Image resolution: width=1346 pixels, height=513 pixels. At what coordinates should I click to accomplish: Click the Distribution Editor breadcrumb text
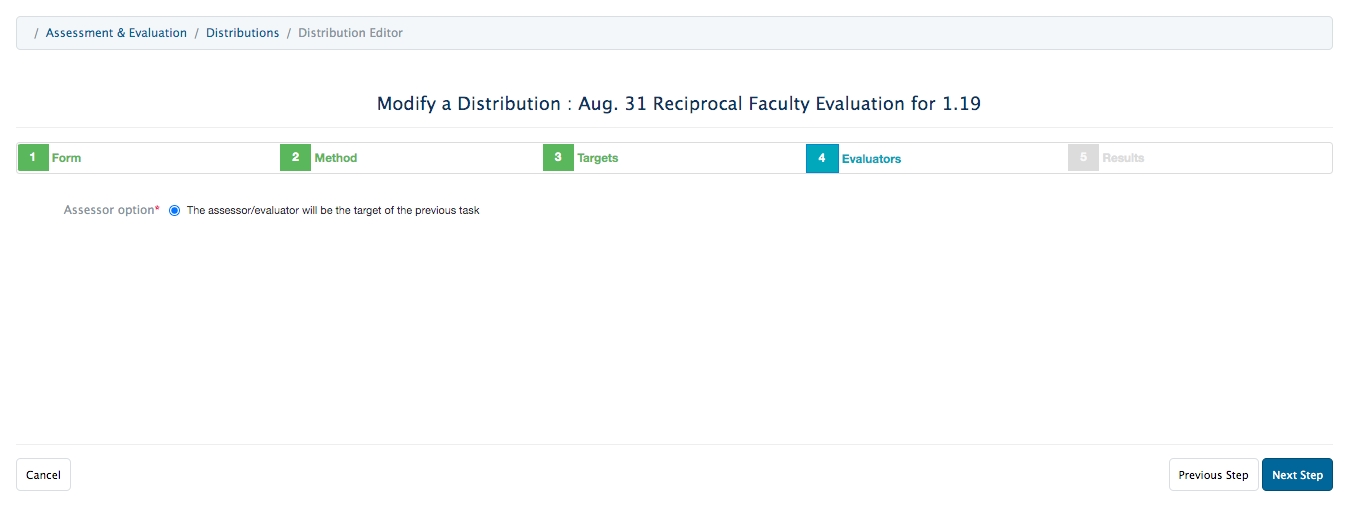click(350, 33)
